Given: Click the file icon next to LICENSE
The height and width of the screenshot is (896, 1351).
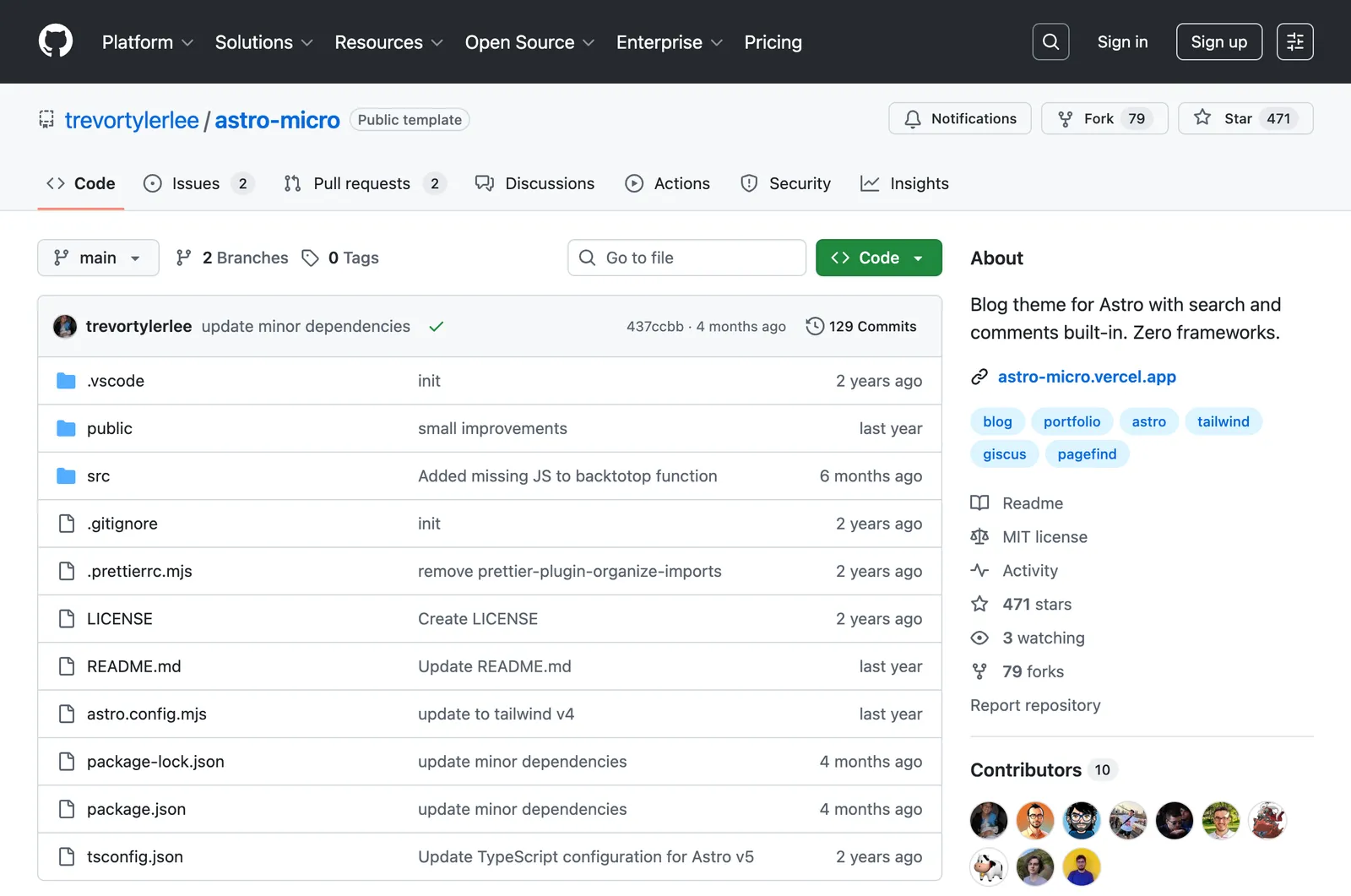Looking at the screenshot, I should pyautogui.click(x=67, y=619).
